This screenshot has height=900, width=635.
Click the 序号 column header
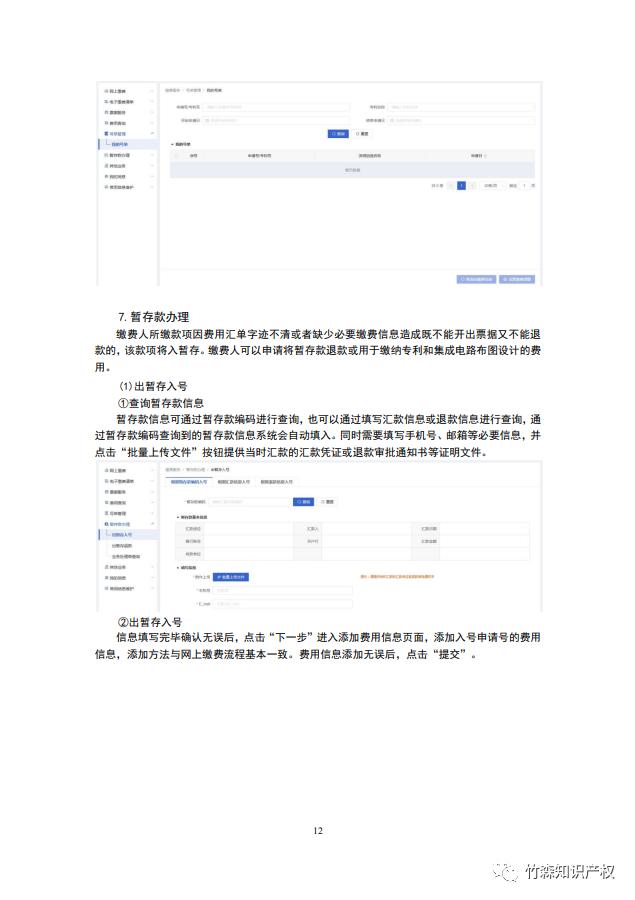pyautogui.click(x=193, y=156)
